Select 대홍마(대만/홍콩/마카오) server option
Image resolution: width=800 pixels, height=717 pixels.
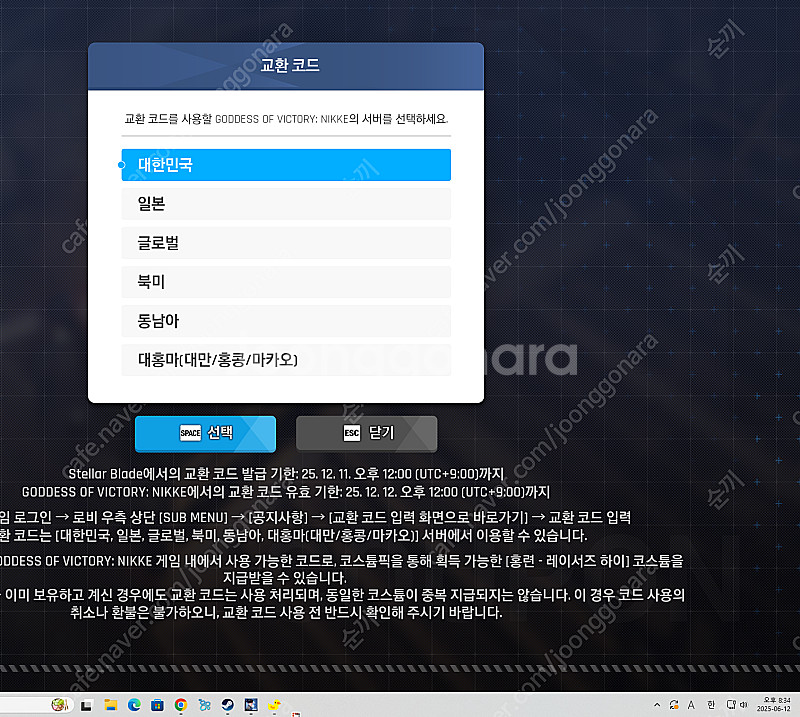(x=286, y=360)
